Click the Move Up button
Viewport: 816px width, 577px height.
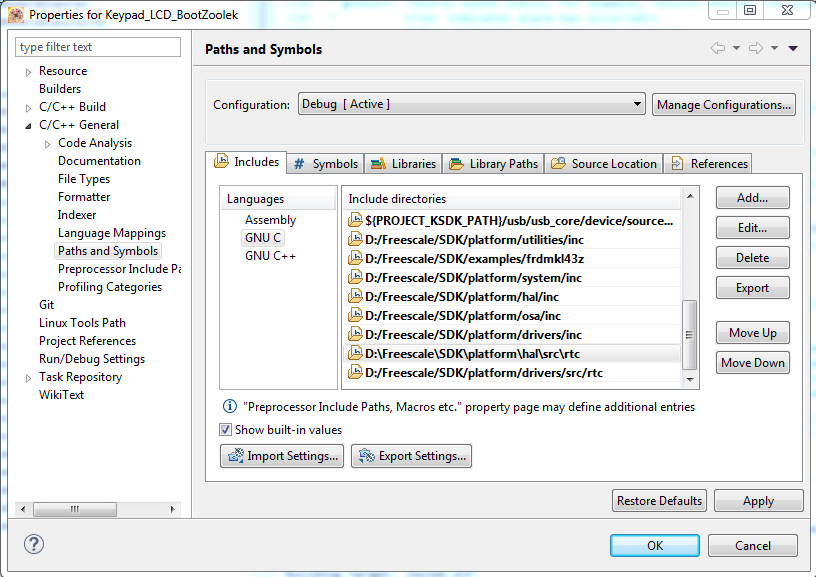[753, 332]
